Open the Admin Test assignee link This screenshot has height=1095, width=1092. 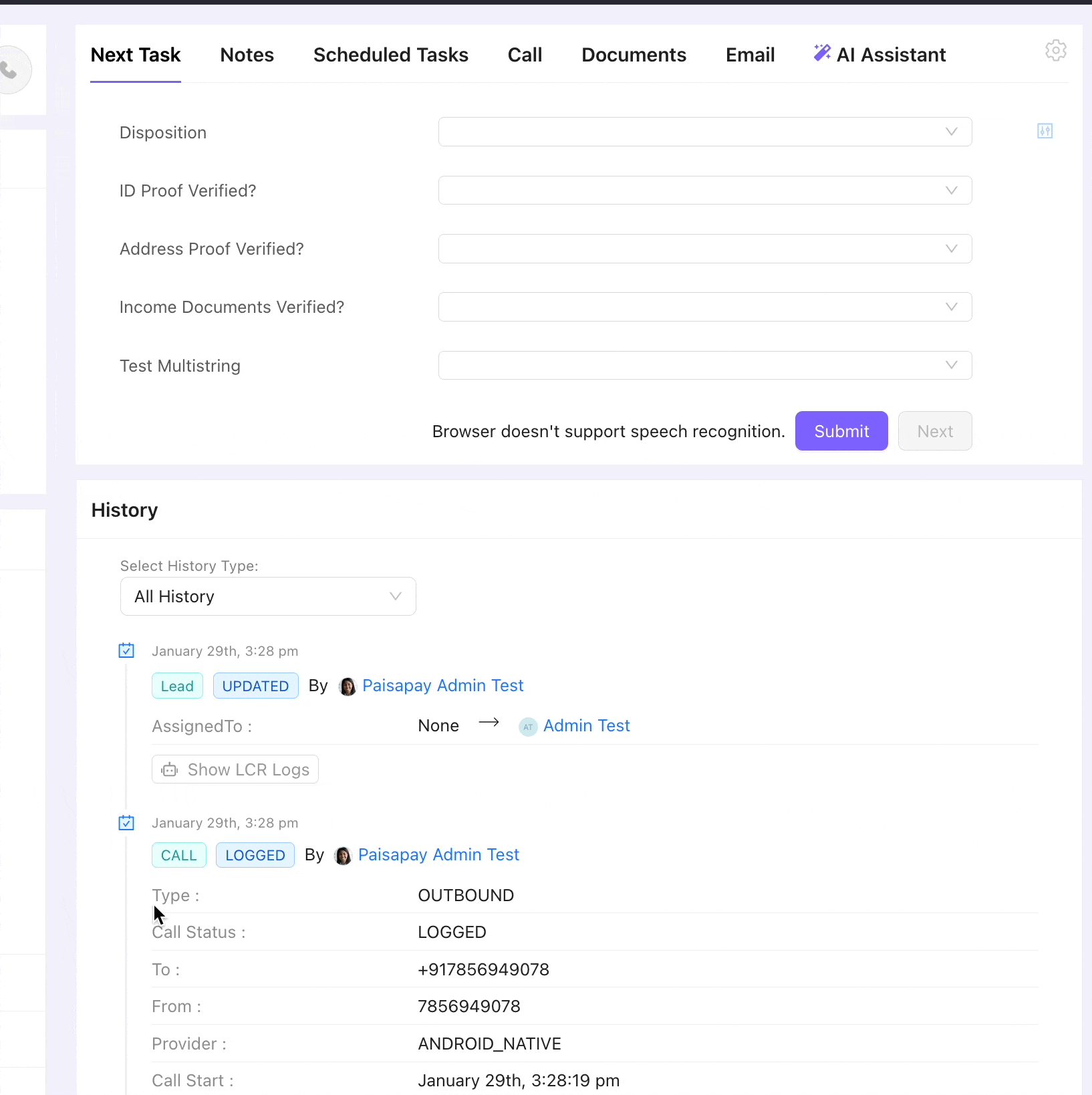click(586, 726)
